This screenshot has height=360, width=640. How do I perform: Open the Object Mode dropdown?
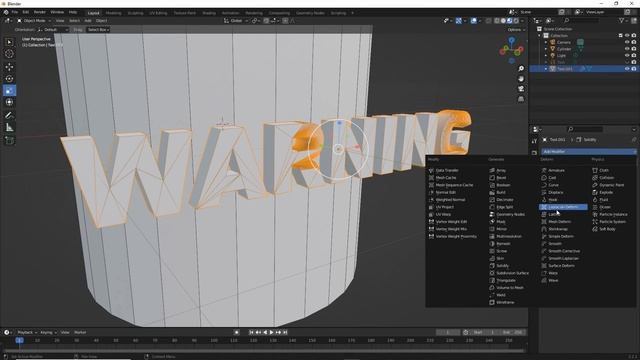point(34,20)
